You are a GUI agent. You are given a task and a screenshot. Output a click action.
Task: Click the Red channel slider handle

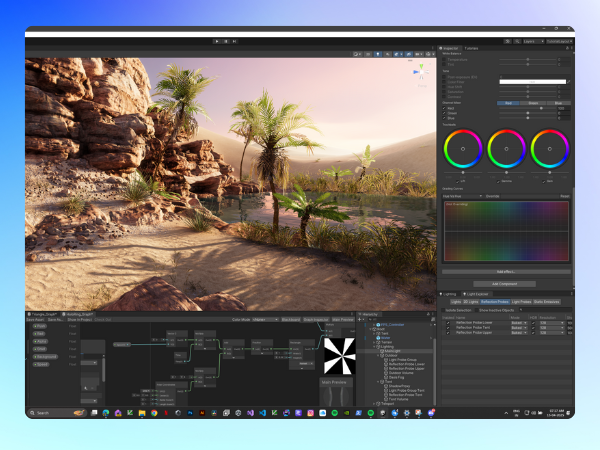tap(541, 108)
